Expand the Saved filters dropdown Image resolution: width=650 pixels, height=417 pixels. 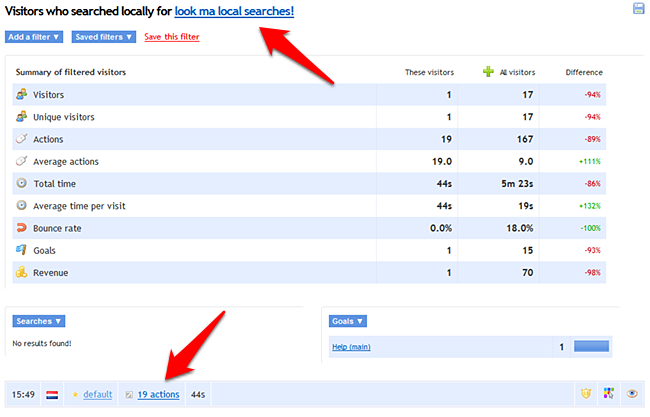coord(104,37)
